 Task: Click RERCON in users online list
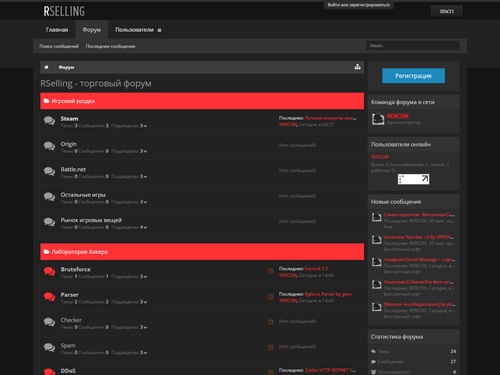(x=380, y=157)
